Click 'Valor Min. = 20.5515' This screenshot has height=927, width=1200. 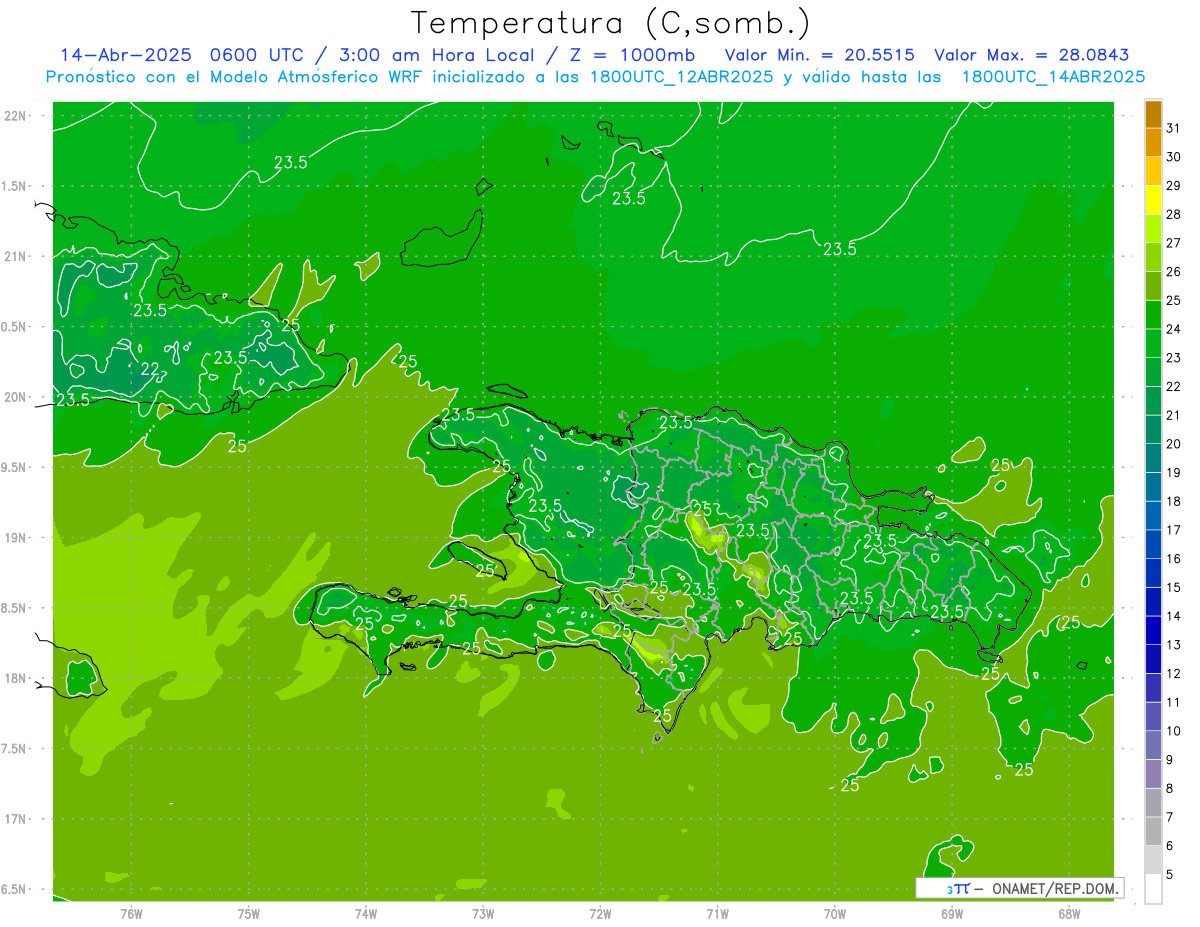[819, 55]
